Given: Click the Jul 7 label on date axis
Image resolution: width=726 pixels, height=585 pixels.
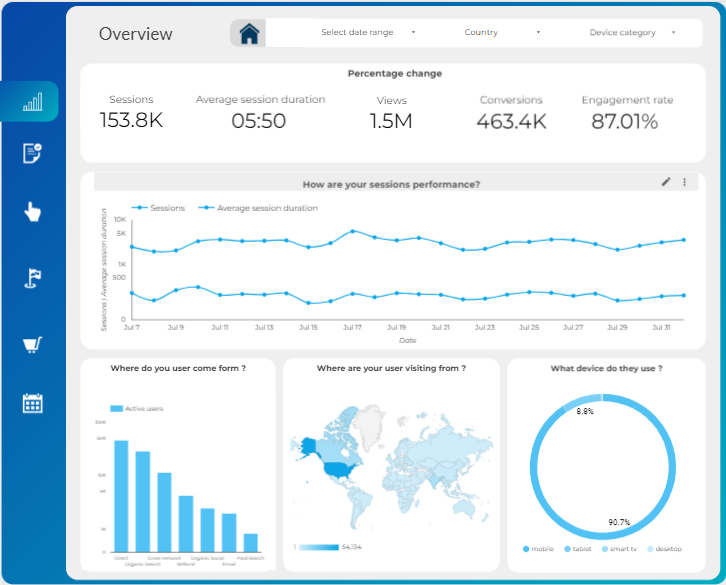Looking at the screenshot, I should coord(131,327).
